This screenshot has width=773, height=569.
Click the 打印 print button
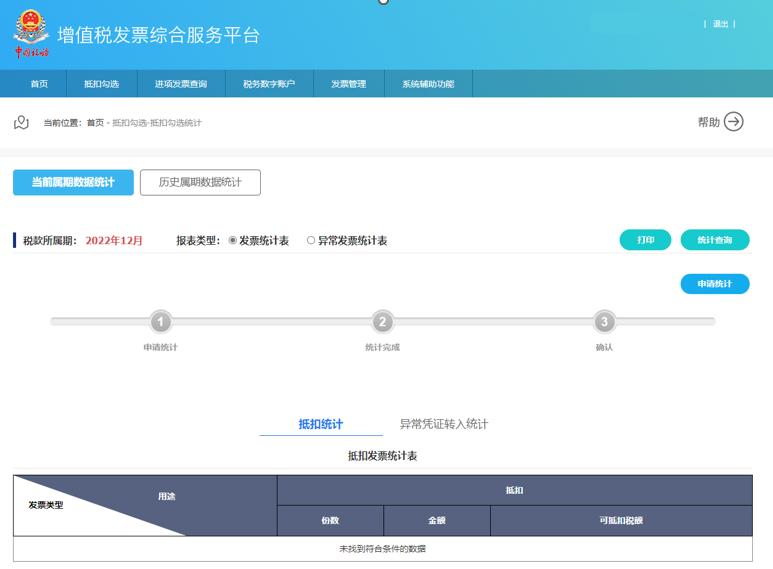point(645,240)
